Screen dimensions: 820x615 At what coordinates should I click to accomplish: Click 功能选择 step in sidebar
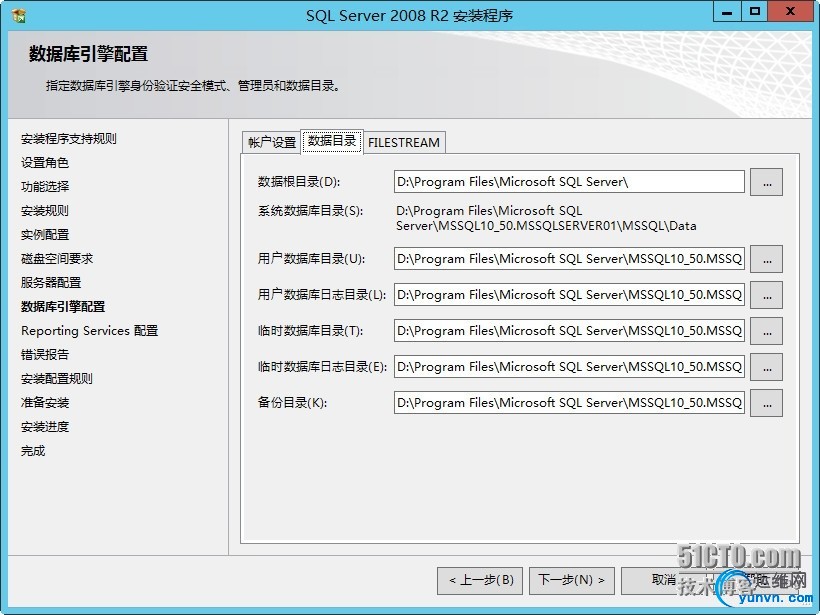[44, 187]
